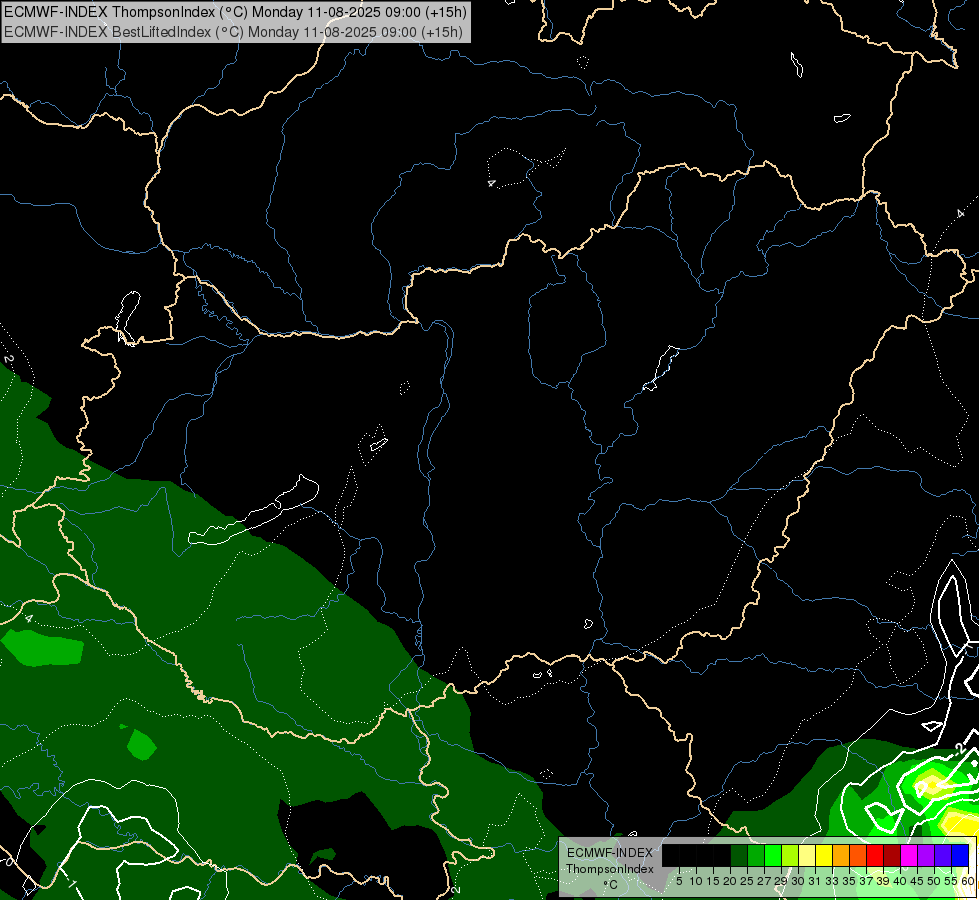Image resolution: width=979 pixels, height=900 pixels.
Task: Click the pure yellow 31–33 legend swatch
Action: 824,855
